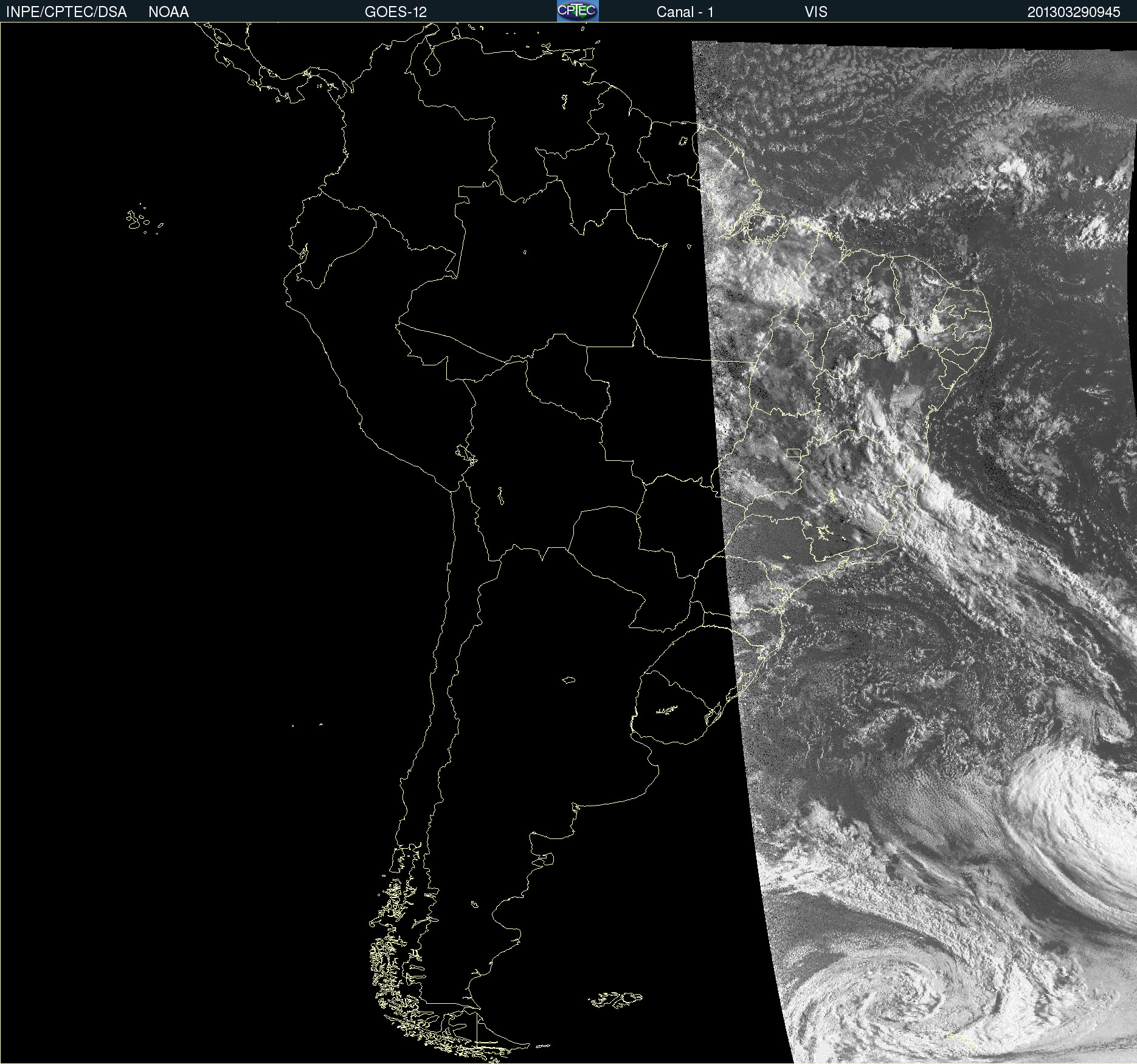Click the CPTEC logo in the header
This screenshot has width=1137, height=1064.
point(578,11)
